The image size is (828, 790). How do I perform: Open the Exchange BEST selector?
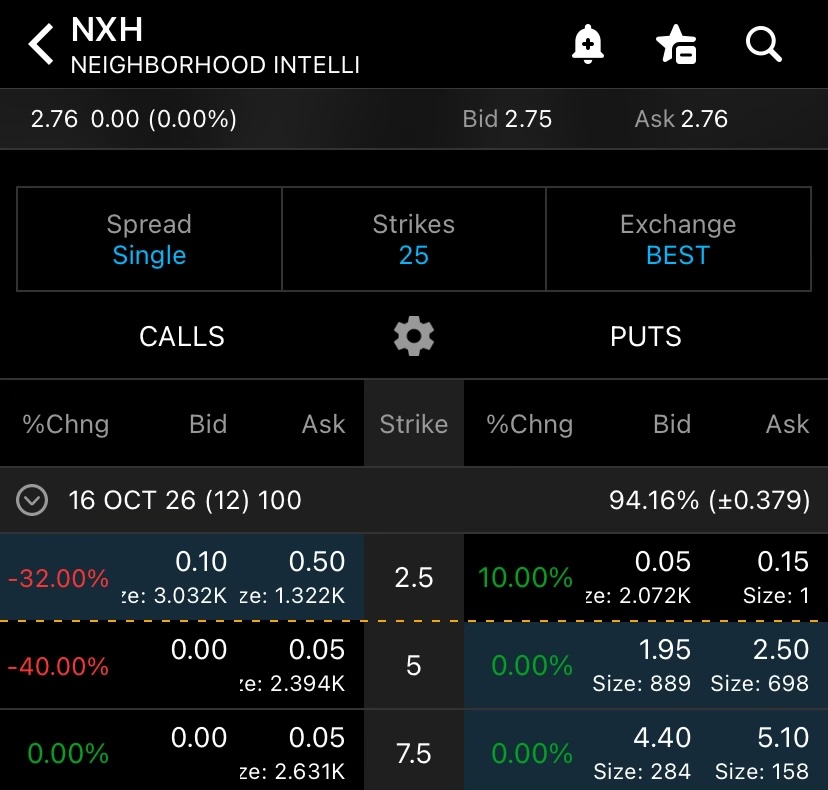(x=679, y=239)
